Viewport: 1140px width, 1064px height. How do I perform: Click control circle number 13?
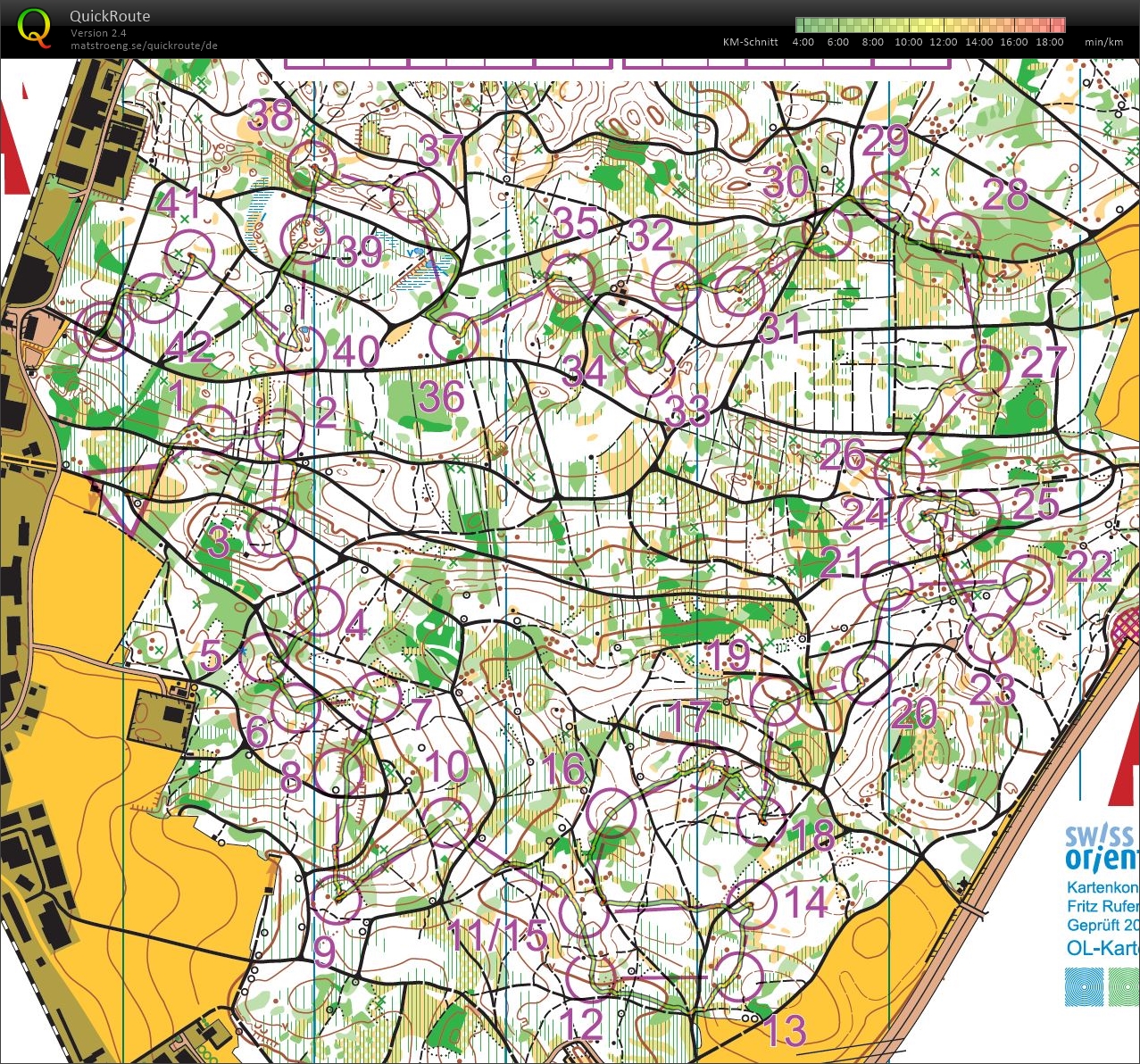pos(739,977)
